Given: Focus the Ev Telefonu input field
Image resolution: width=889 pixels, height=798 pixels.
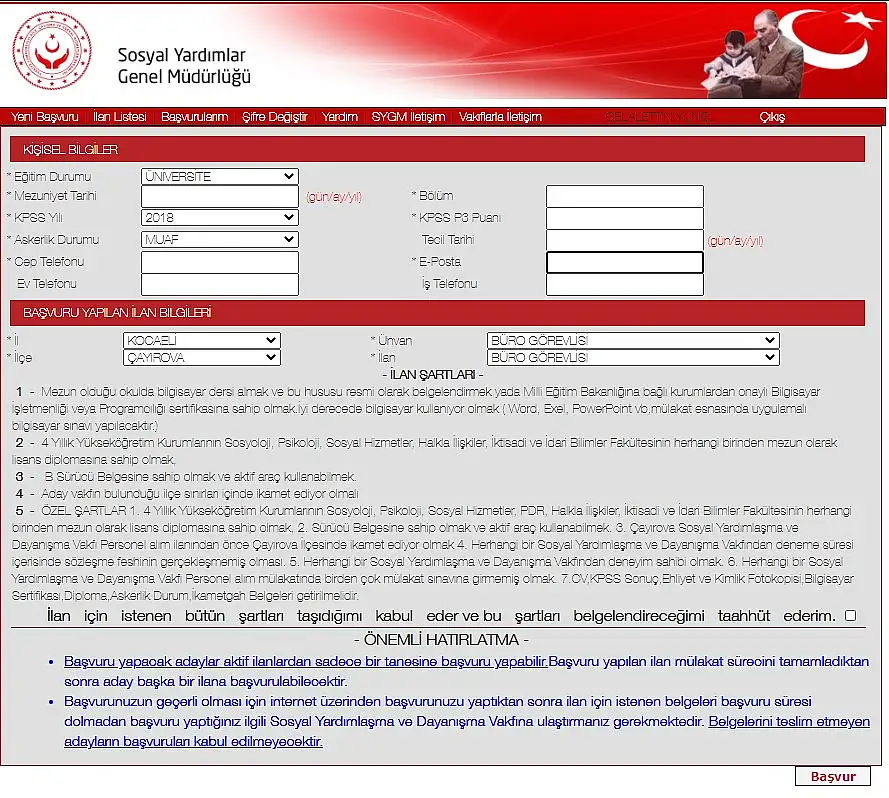Looking at the screenshot, I should click(x=219, y=284).
